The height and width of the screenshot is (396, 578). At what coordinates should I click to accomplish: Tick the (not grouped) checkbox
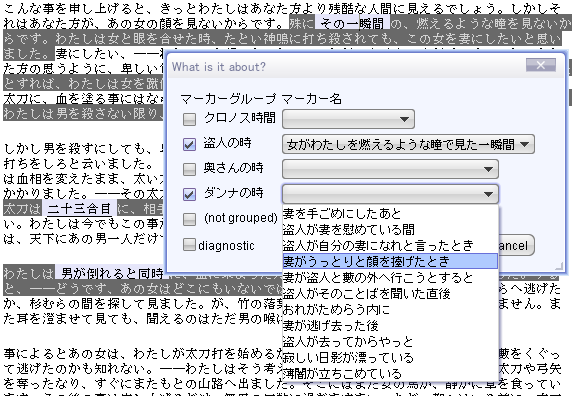pos(189,219)
